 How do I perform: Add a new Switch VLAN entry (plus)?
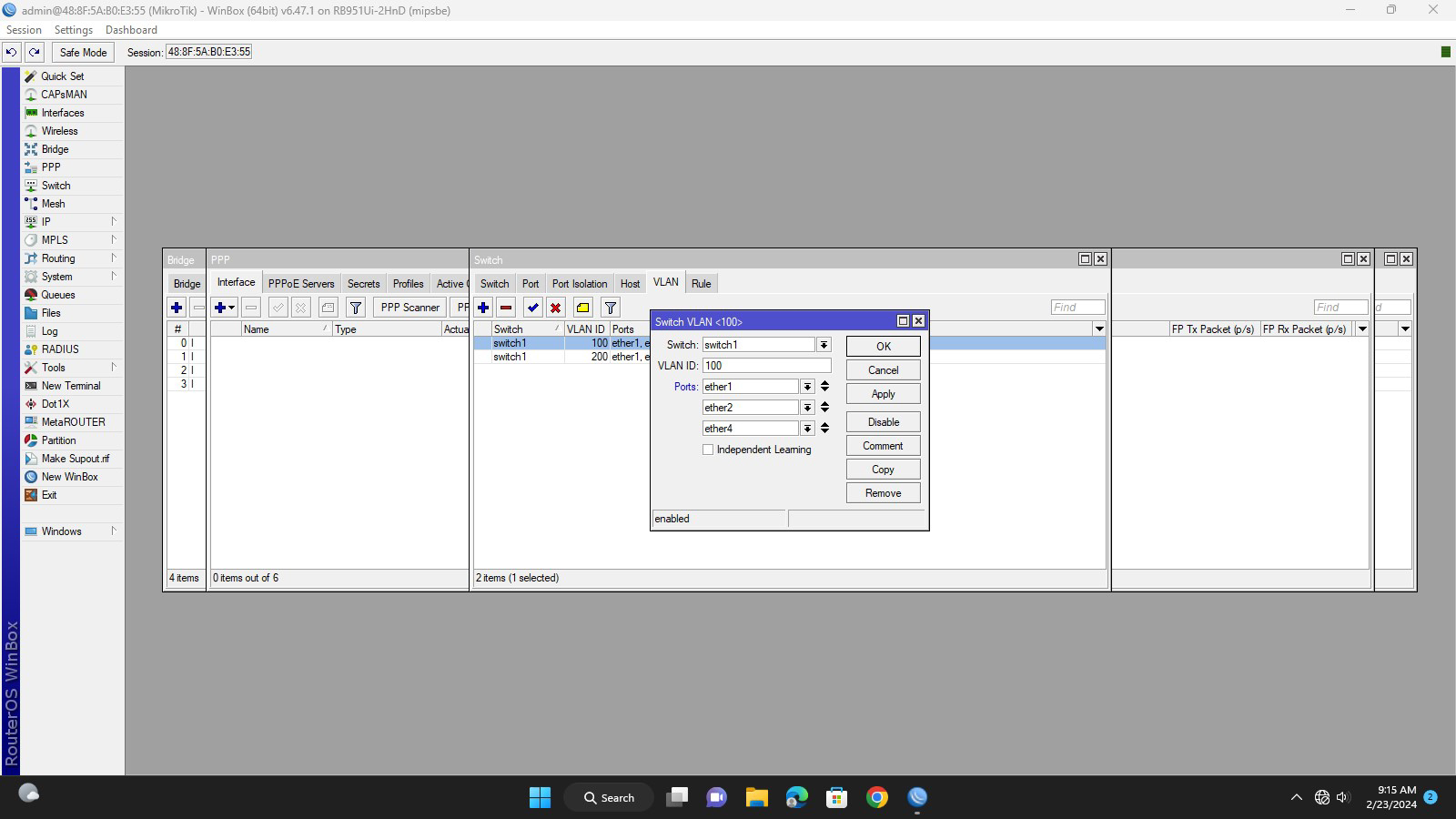483,308
